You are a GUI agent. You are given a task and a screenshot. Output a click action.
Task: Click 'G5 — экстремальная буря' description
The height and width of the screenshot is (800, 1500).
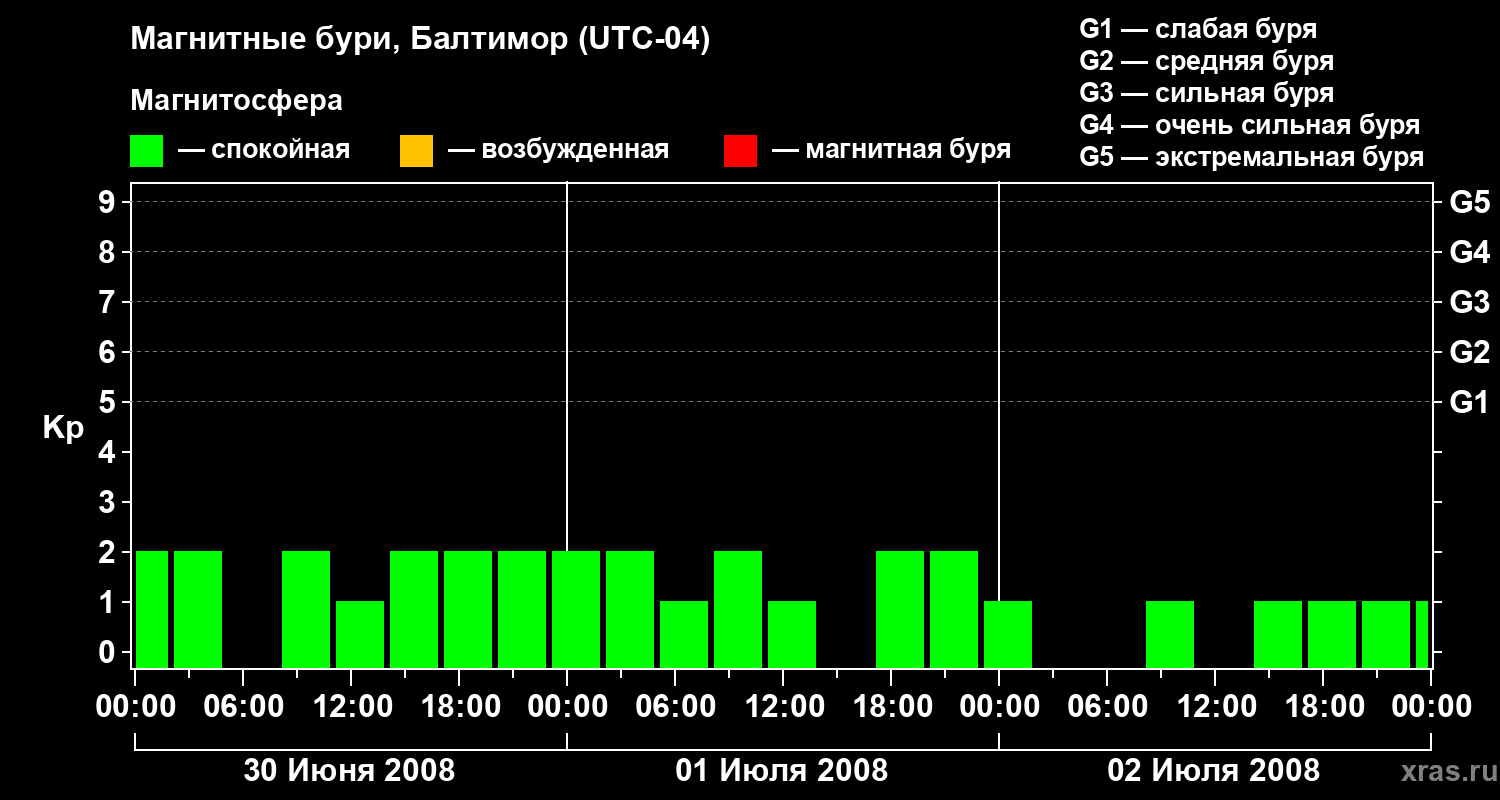[x=1251, y=157]
